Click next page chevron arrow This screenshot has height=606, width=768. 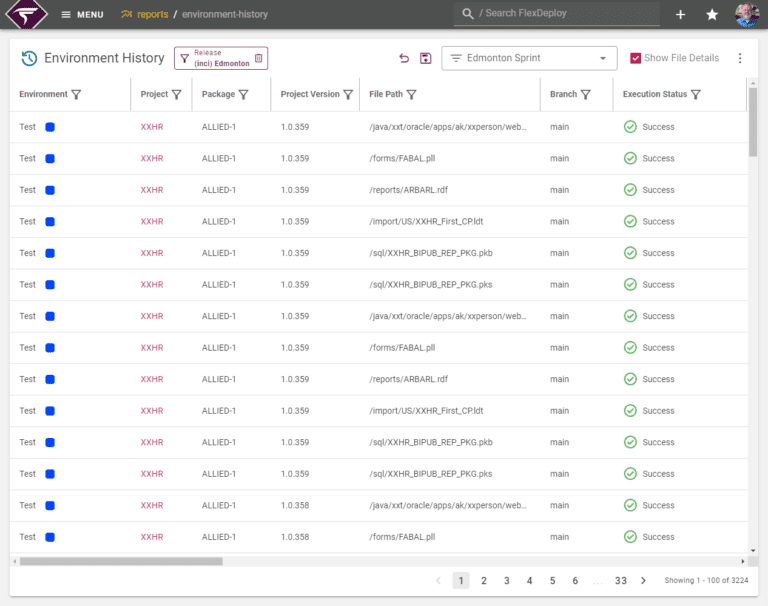tap(643, 581)
